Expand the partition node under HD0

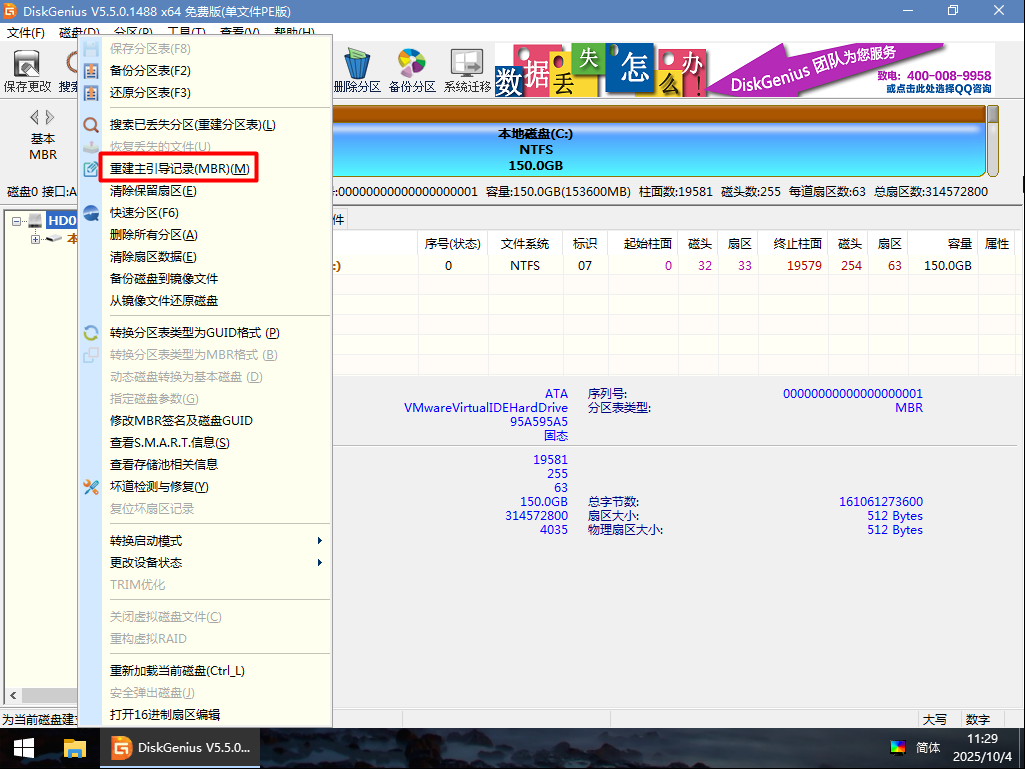pos(35,239)
